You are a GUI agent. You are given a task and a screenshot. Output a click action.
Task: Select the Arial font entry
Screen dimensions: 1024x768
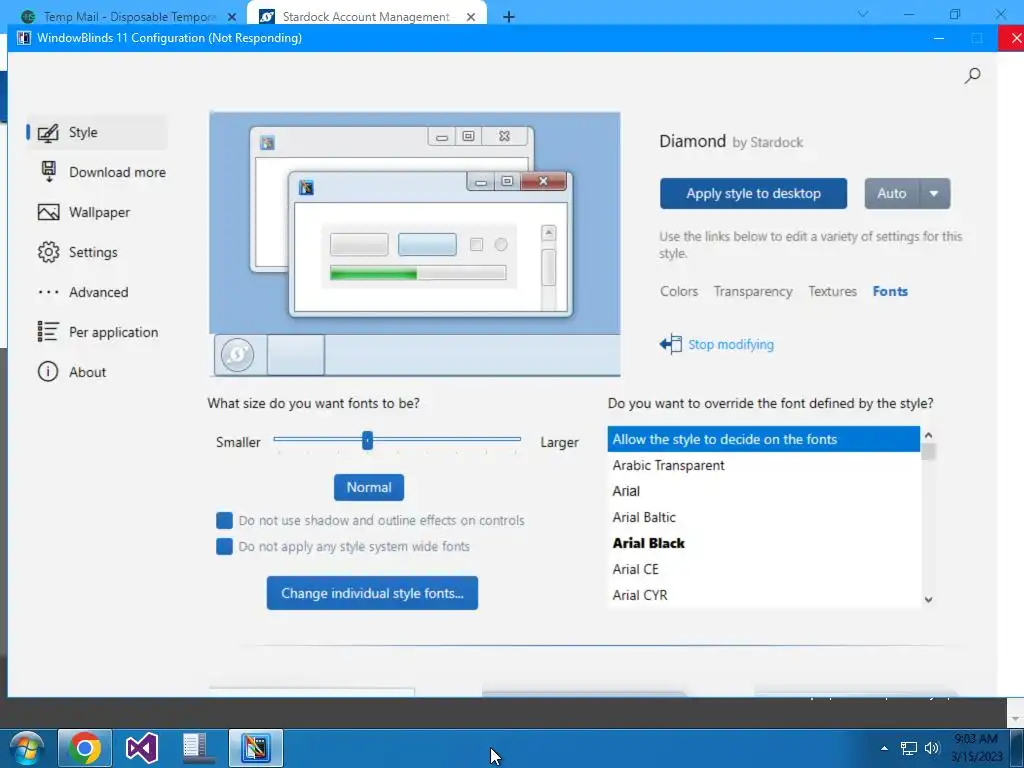pyautogui.click(x=763, y=491)
